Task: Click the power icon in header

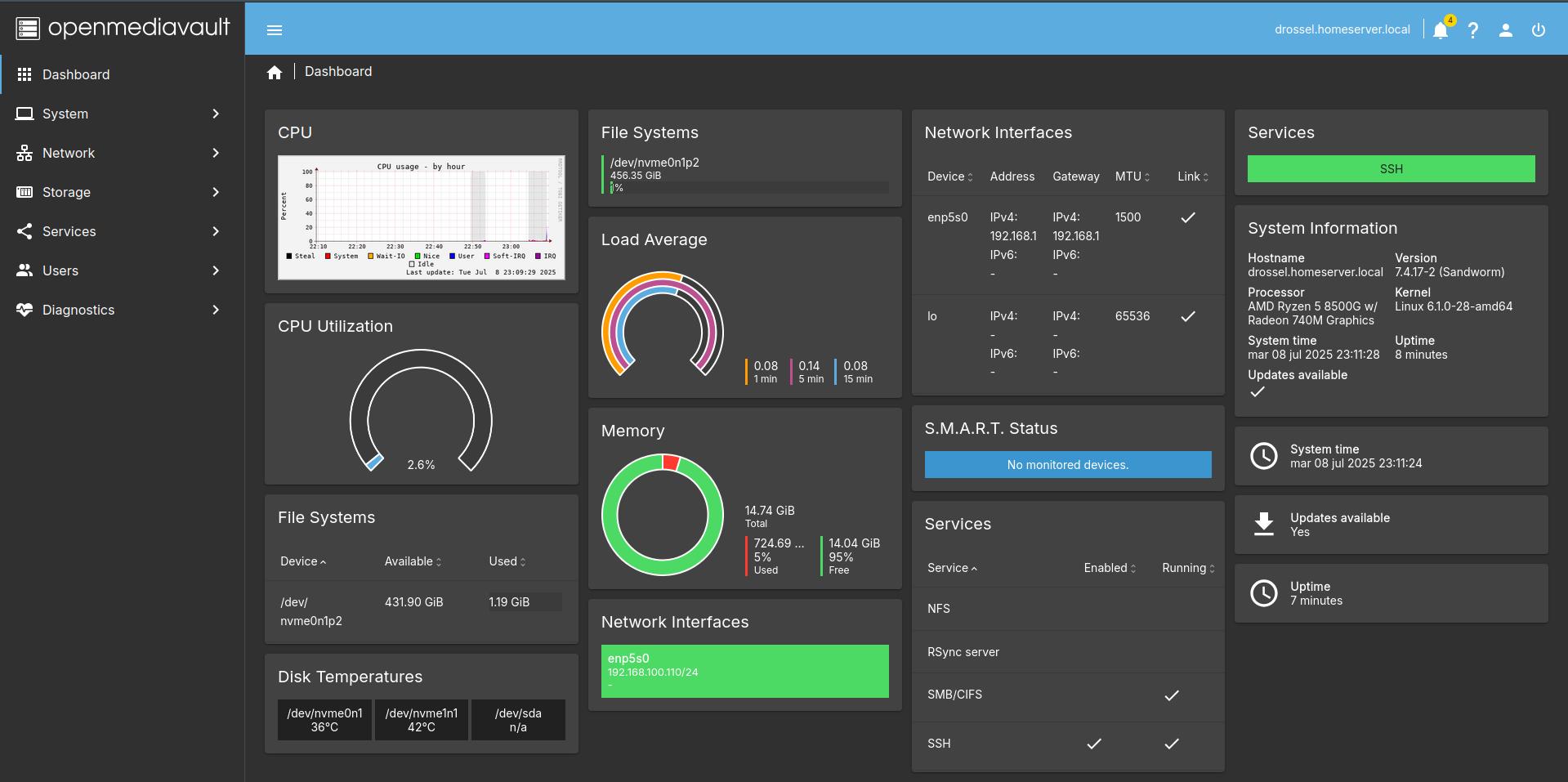Action: [x=1538, y=30]
